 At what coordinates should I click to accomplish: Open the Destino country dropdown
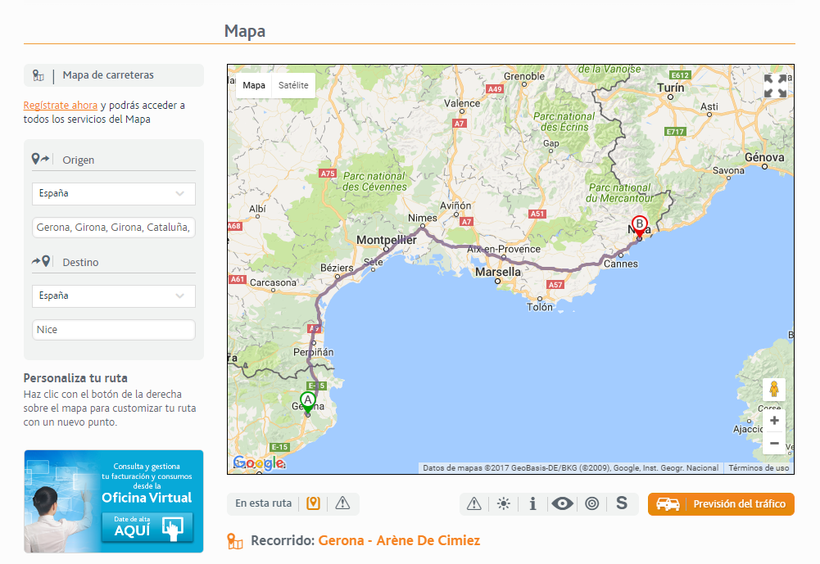coord(113,296)
